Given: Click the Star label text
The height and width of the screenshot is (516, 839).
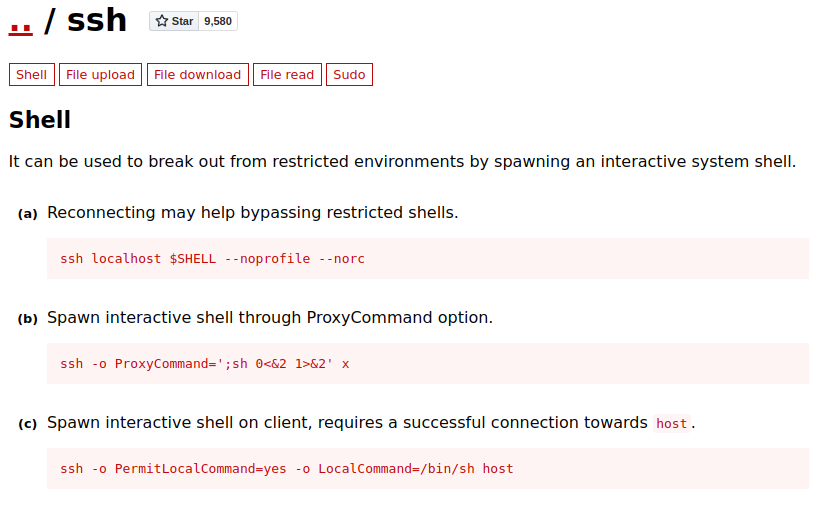Looking at the screenshot, I should 182,21.
